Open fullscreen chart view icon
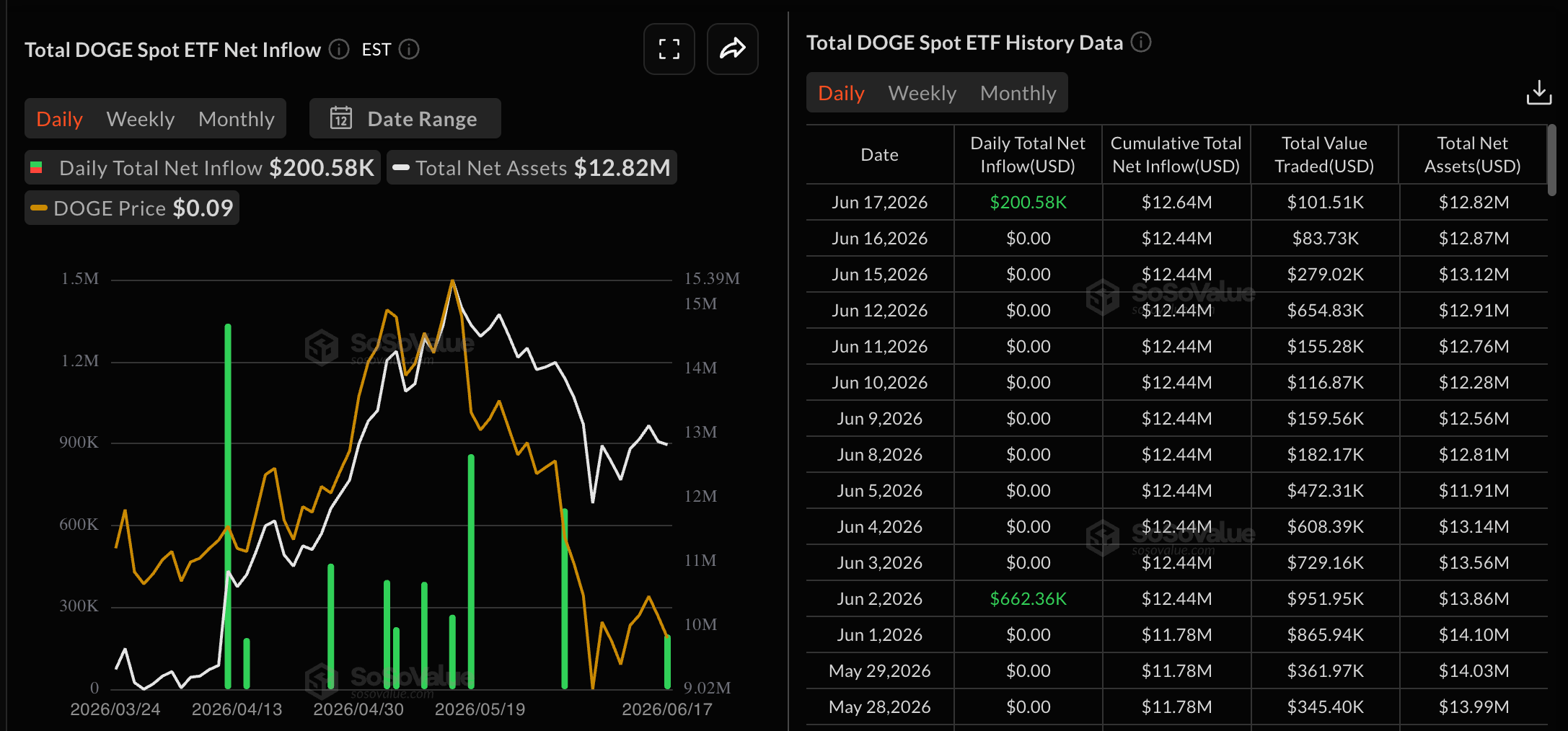This screenshot has height=731, width=1568. point(669,49)
